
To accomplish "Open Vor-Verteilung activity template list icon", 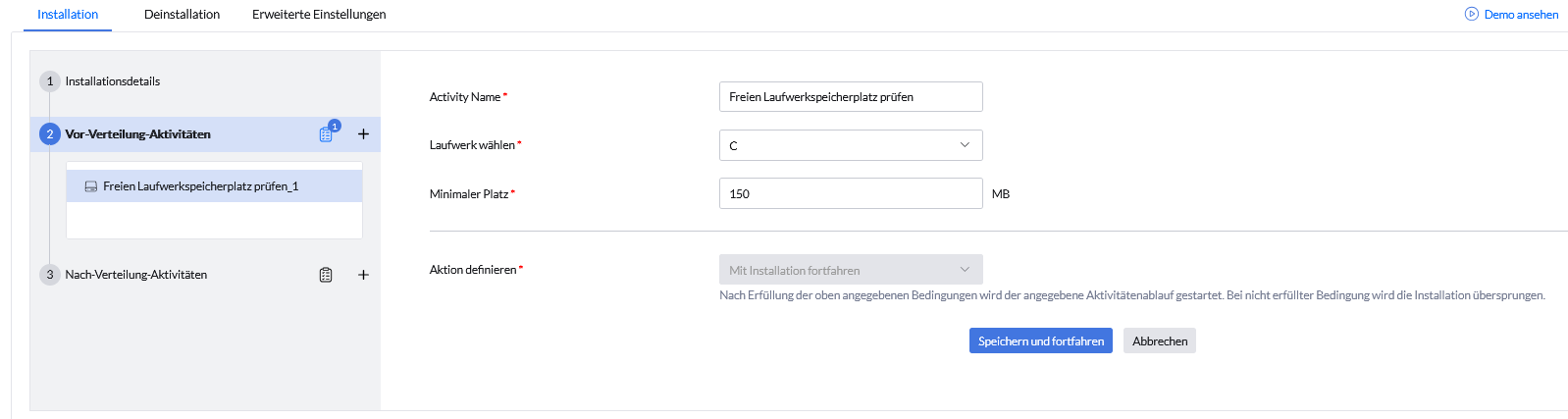I will 327,134.
